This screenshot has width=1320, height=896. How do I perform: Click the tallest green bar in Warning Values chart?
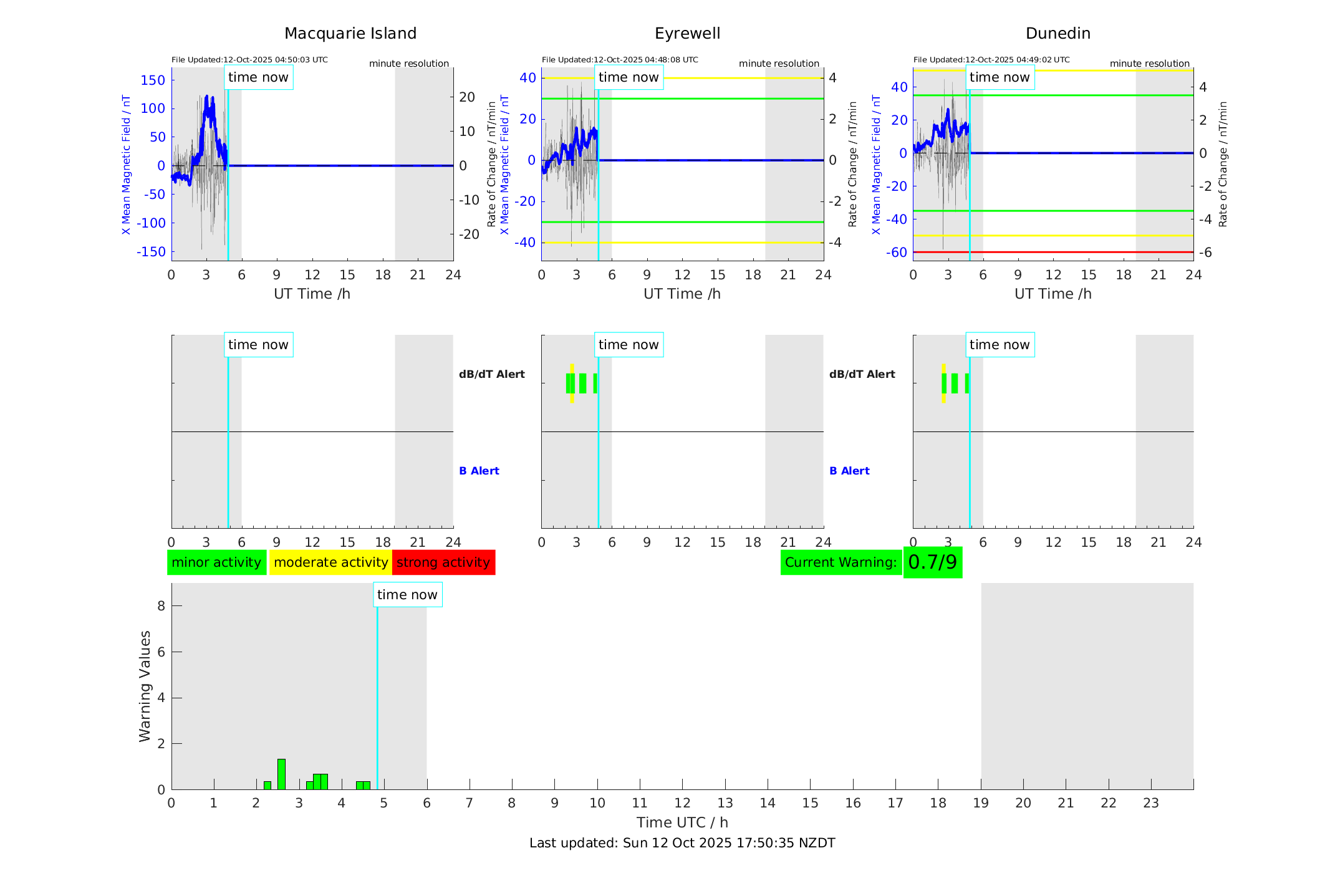(281, 774)
